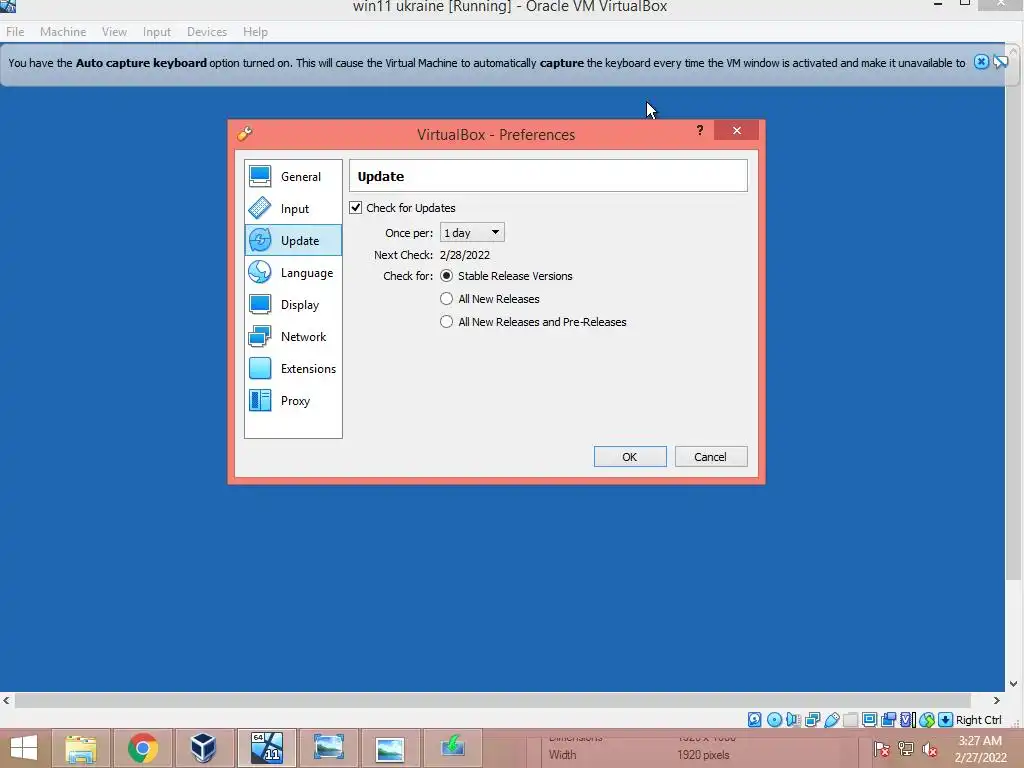Open the Language preferences page
Image resolution: width=1024 pixels, height=768 pixels.
293,272
